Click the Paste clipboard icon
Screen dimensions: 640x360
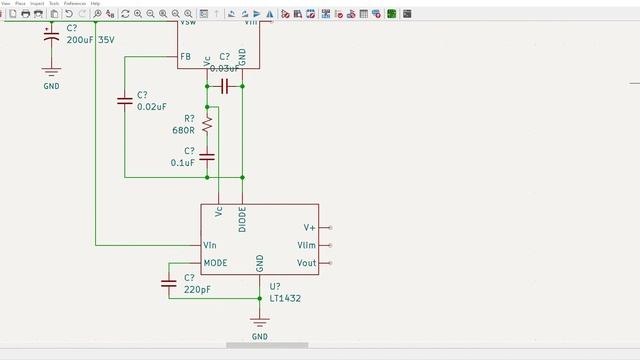coord(54,14)
